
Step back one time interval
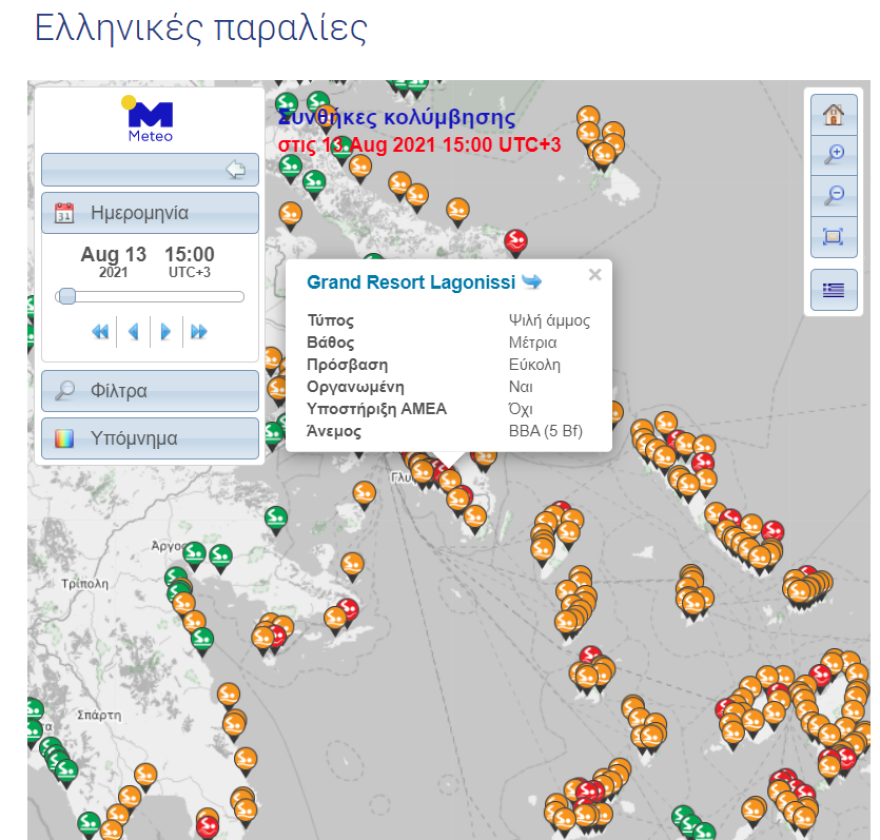click(x=133, y=332)
